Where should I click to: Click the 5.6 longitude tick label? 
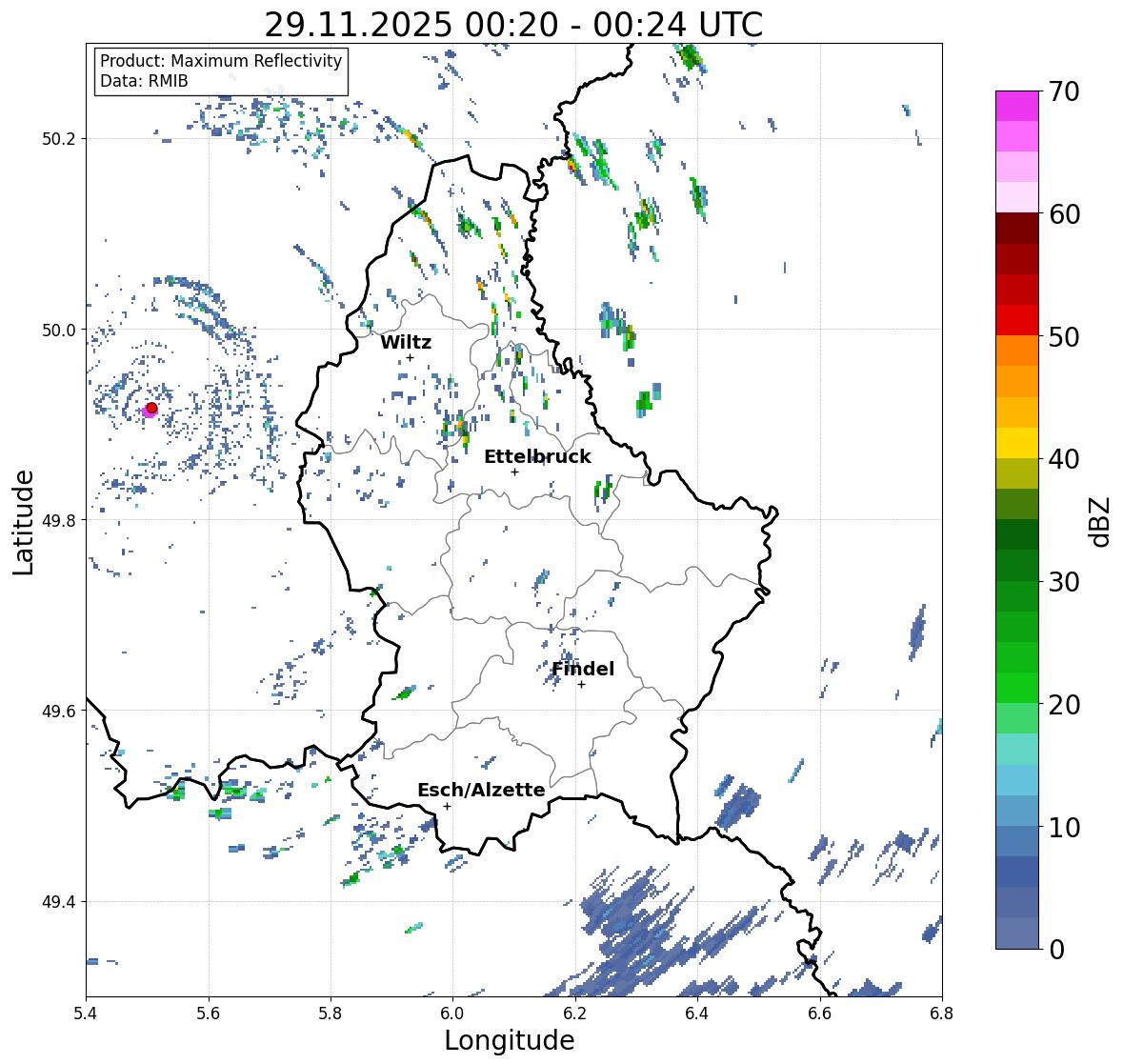click(209, 1014)
